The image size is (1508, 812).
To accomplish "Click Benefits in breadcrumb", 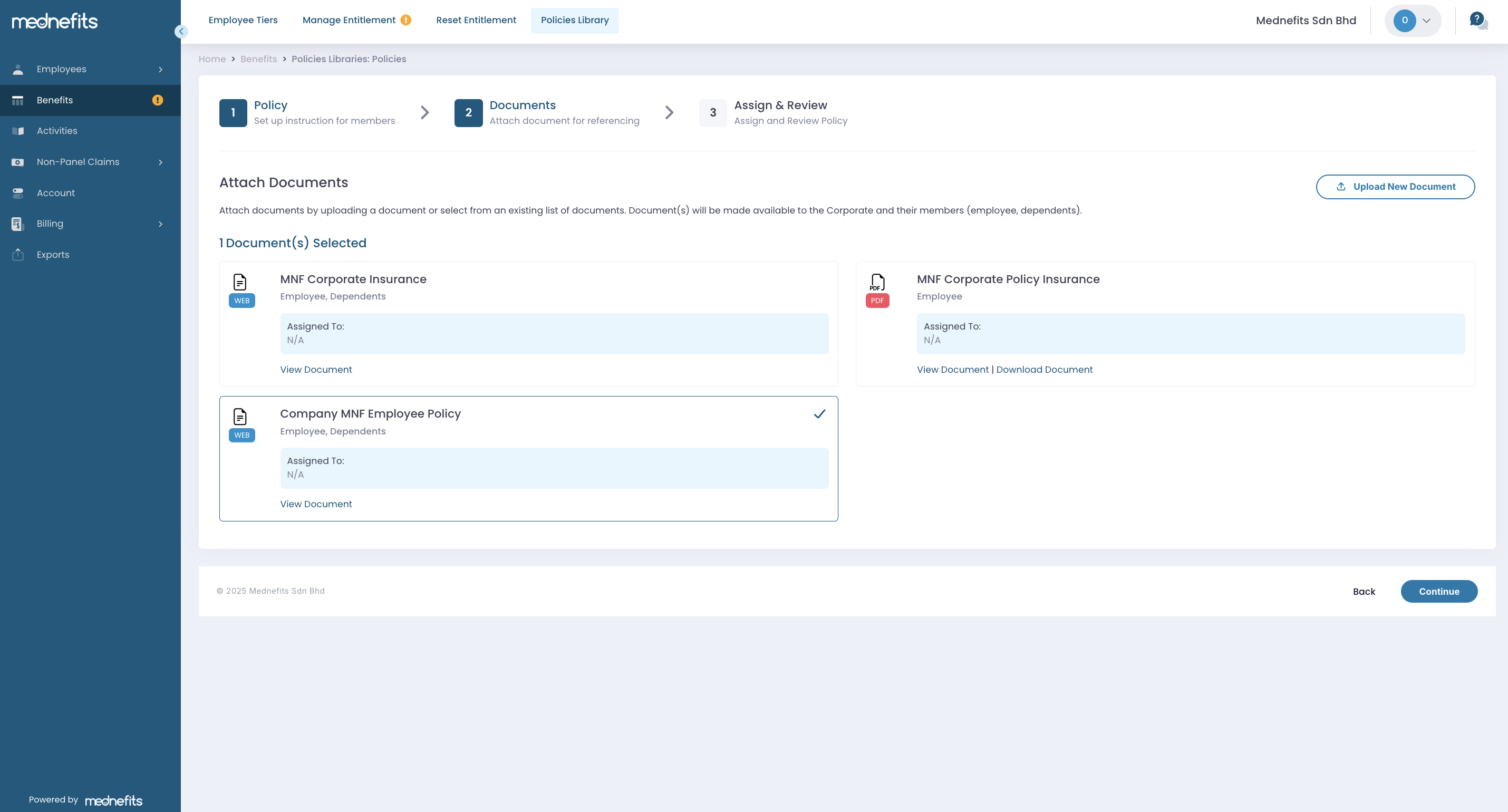I will pyautogui.click(x=259, y=59).
